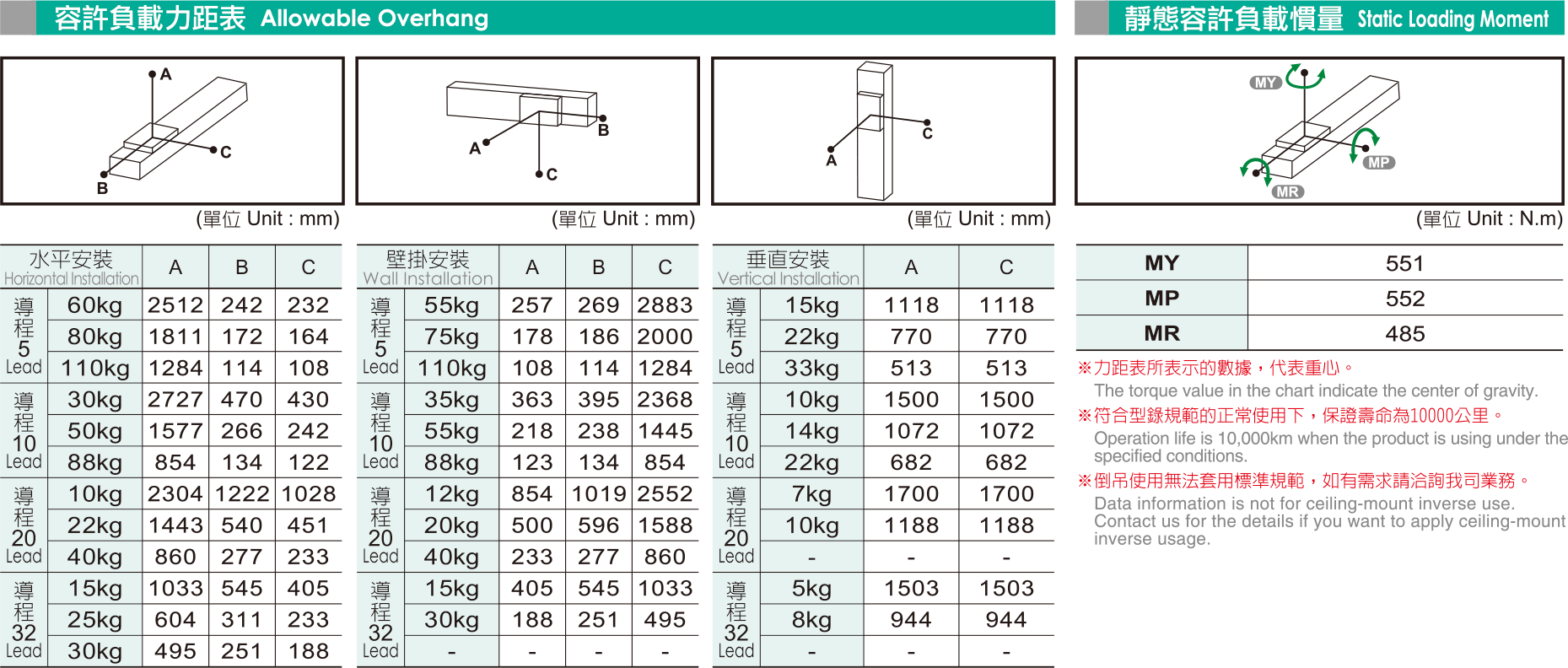1568x668 pixels.
Task: Click the gray MR badge in the moment diagram
Action: click(1287, 192)
